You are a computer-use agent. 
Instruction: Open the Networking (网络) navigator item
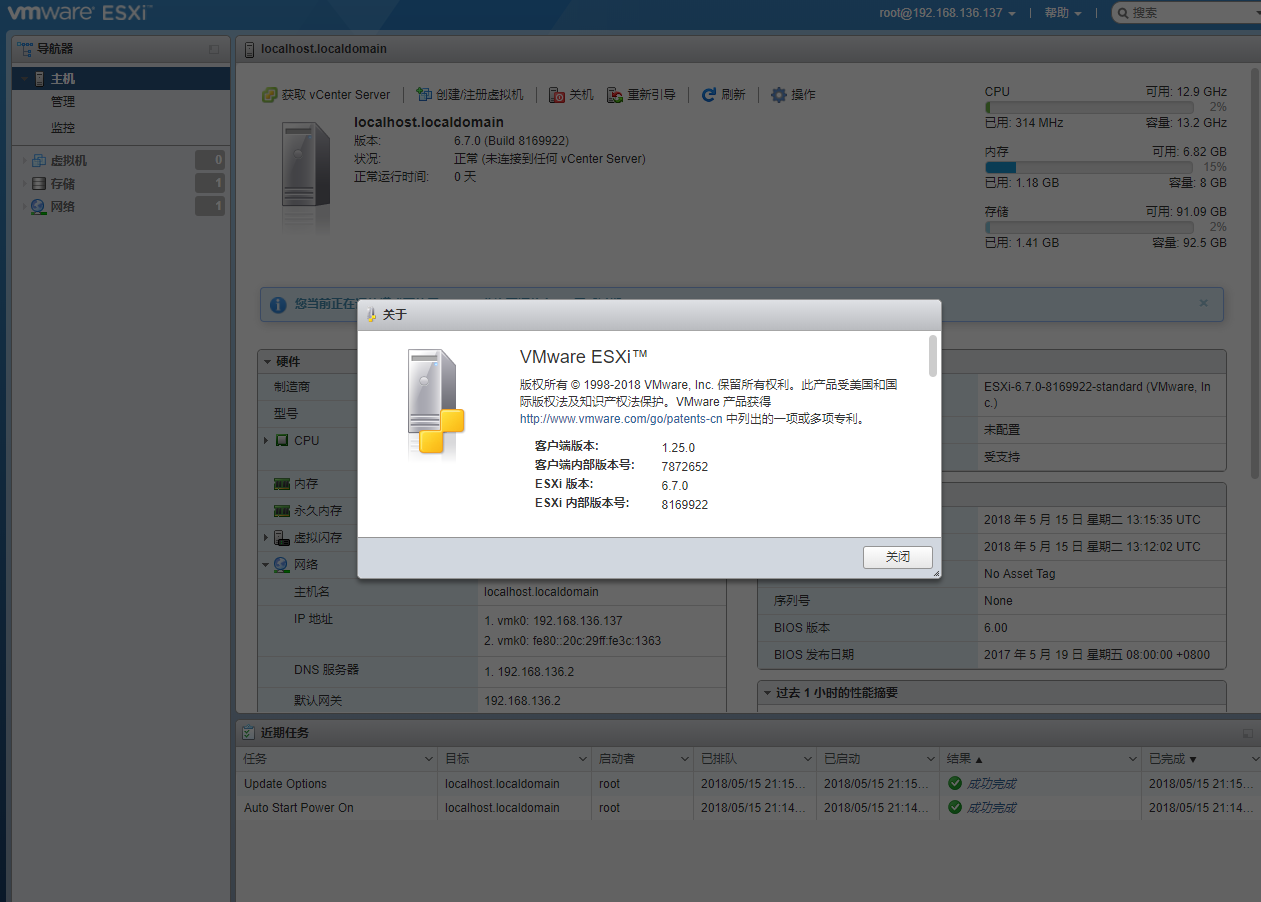click(62, 207)
